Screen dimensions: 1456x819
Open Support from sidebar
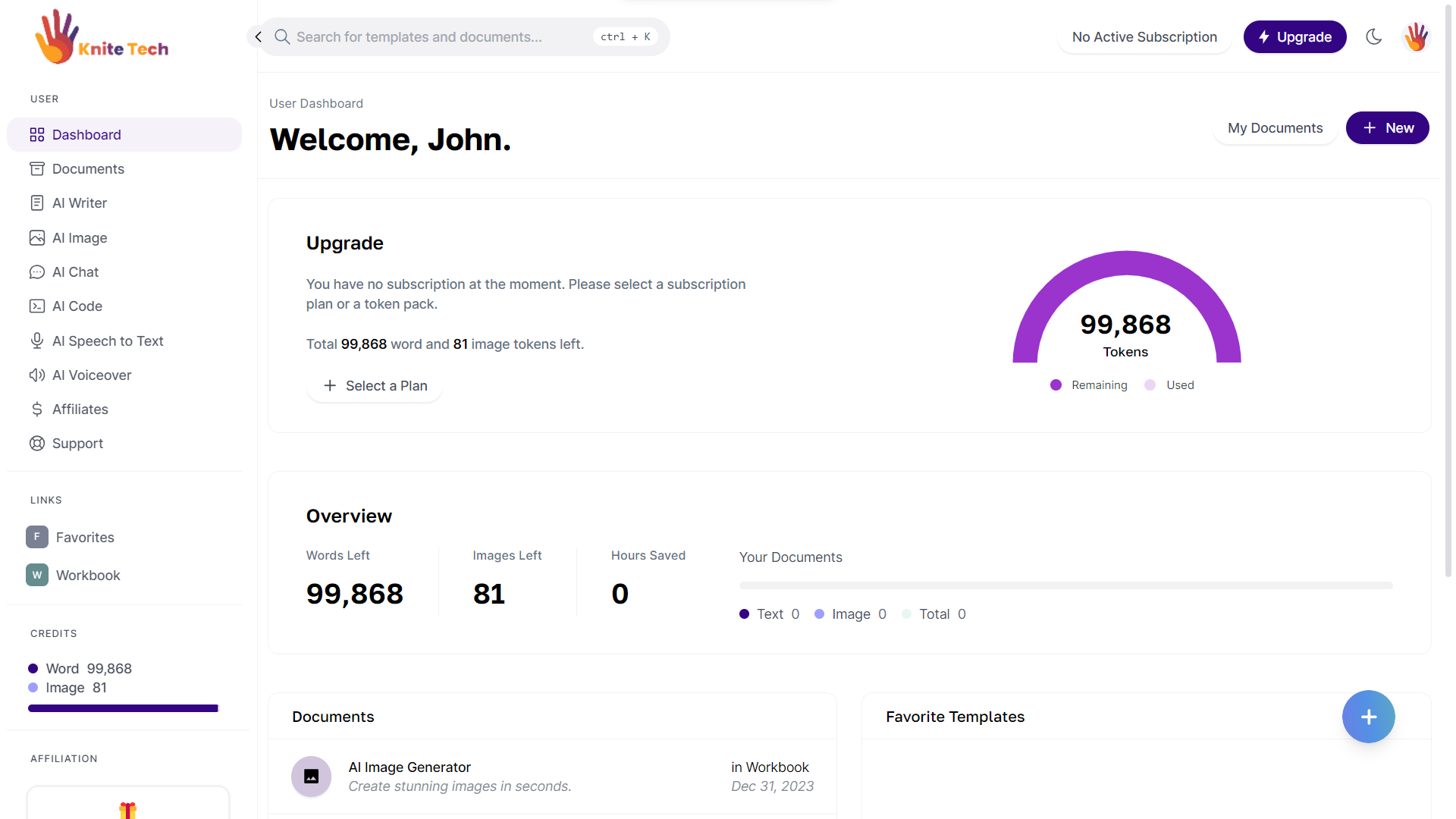[x=77, y=444]
